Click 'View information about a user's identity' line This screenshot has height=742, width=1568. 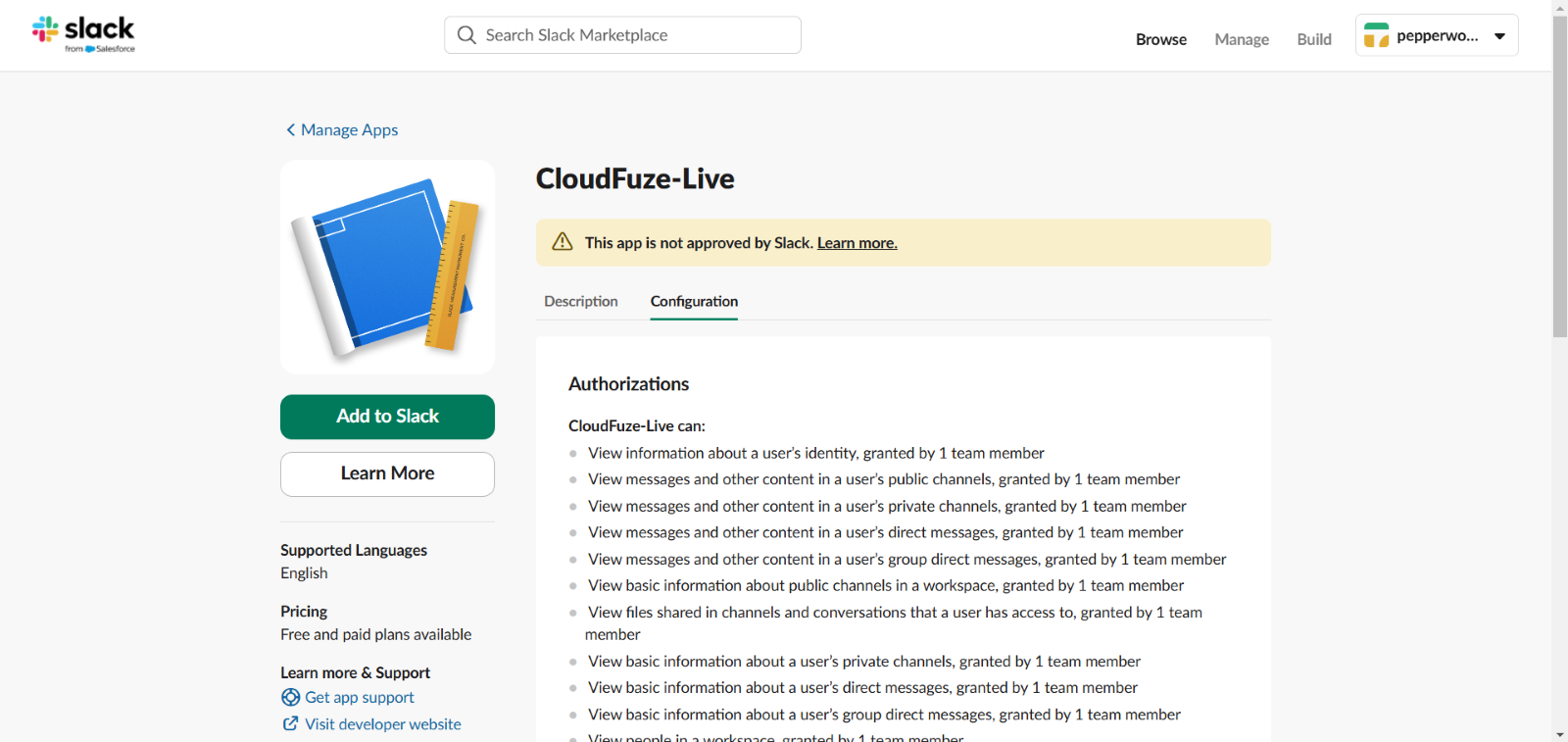tap(816, 453)
